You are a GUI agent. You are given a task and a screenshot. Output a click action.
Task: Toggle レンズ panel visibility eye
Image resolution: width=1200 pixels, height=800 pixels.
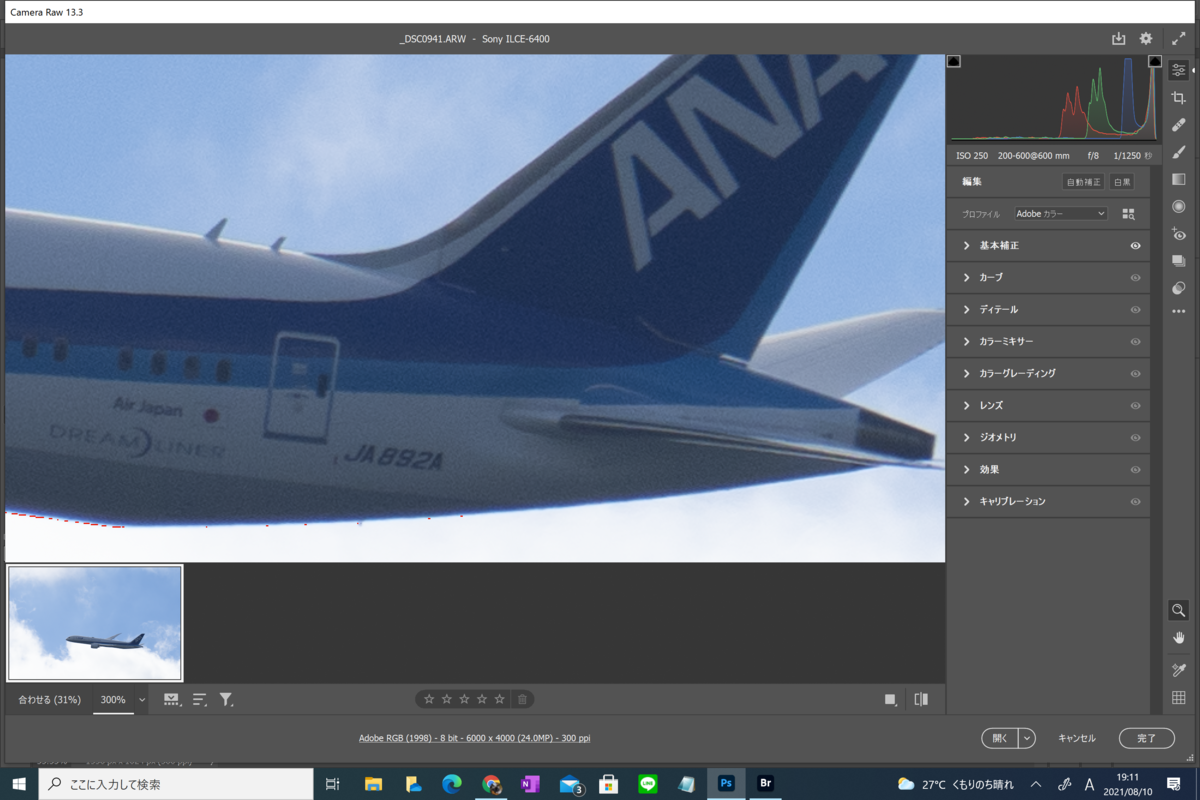[1135, 406]
